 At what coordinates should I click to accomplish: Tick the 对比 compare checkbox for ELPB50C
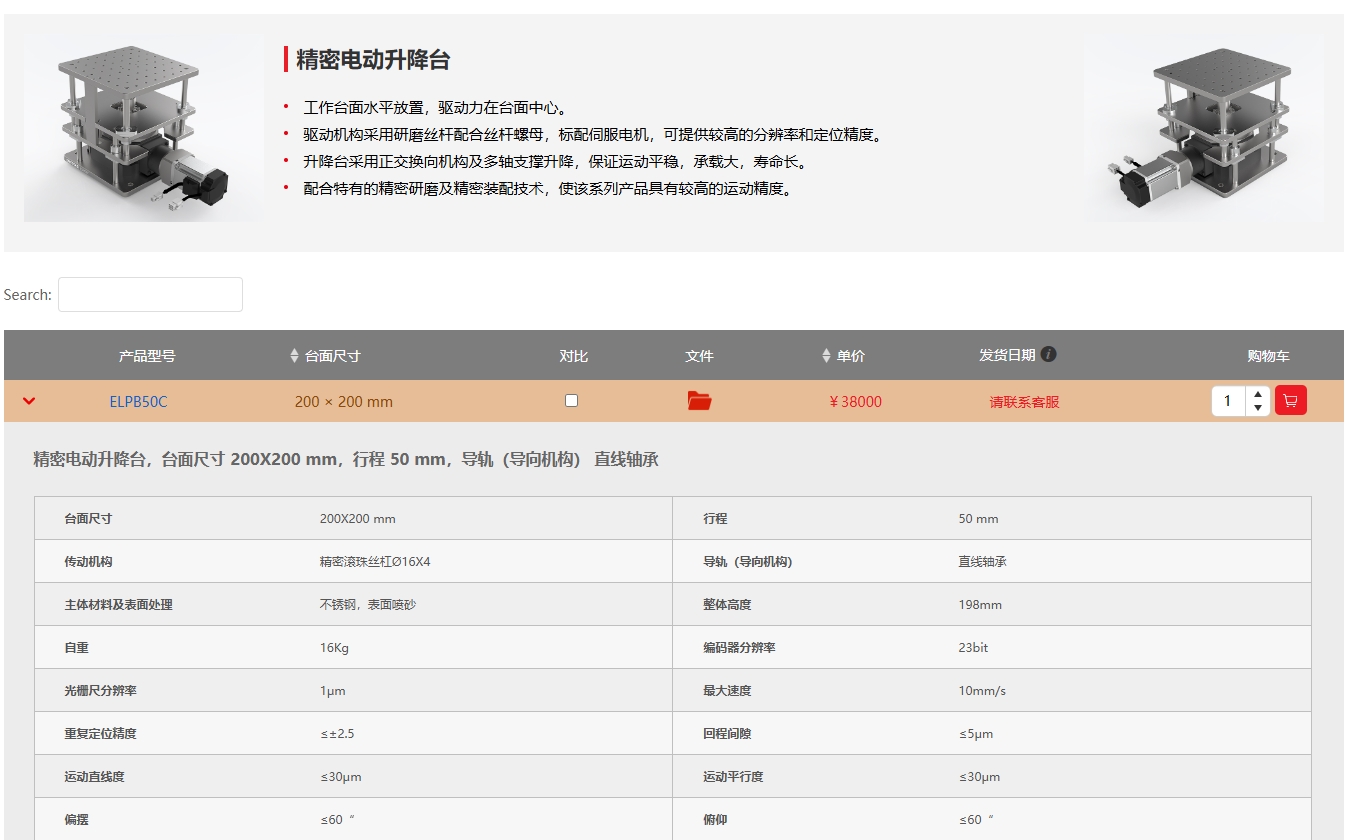(x=571, y=400)
